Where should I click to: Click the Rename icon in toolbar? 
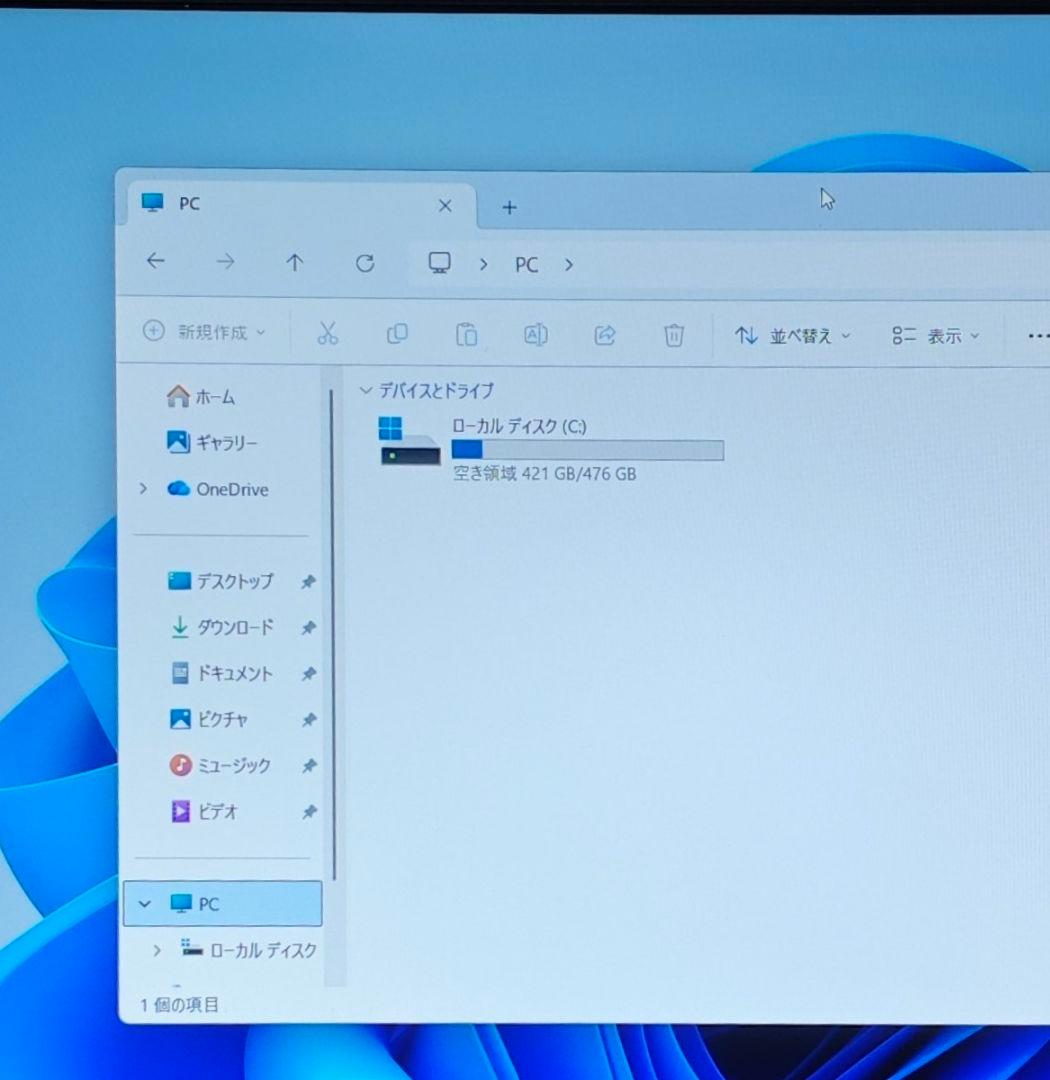coord(535,335)
